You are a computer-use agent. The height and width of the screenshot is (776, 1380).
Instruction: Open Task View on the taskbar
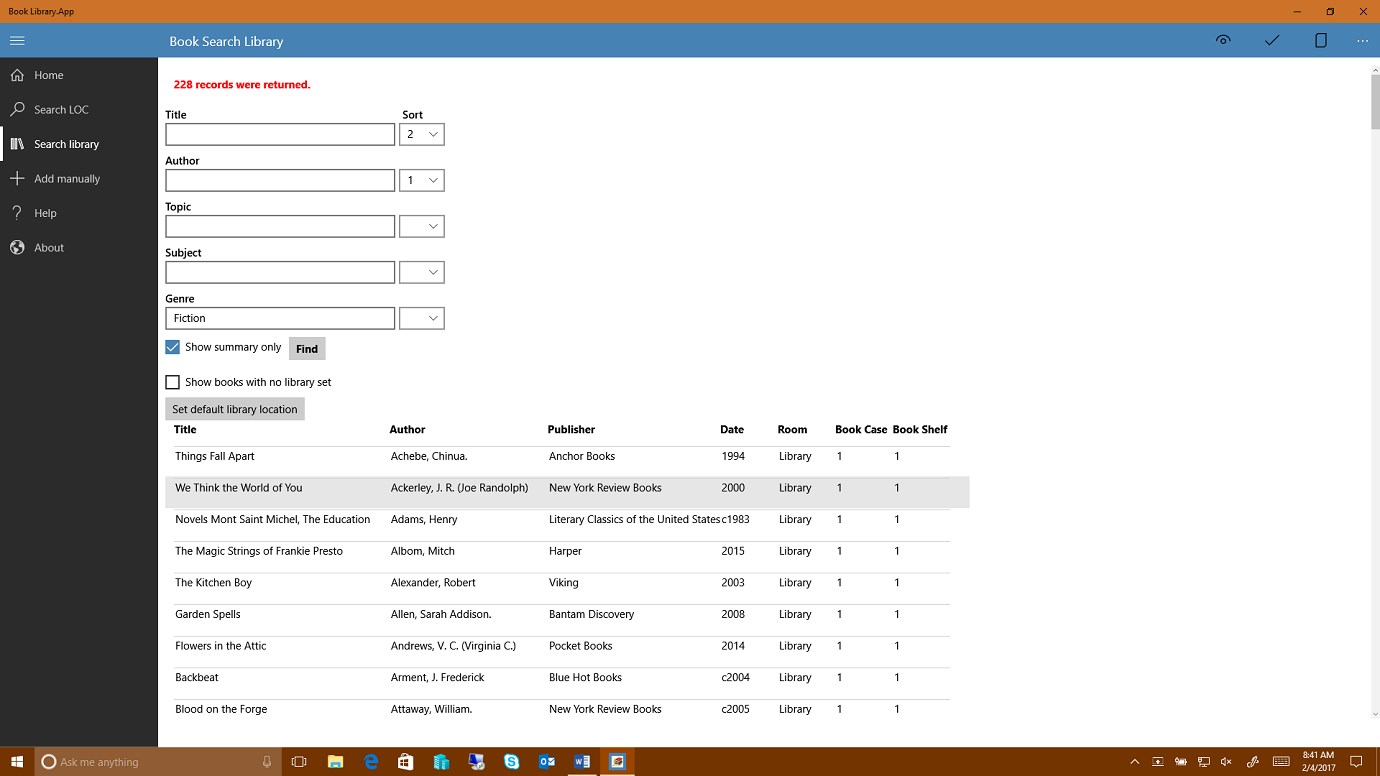pos(298,762)
